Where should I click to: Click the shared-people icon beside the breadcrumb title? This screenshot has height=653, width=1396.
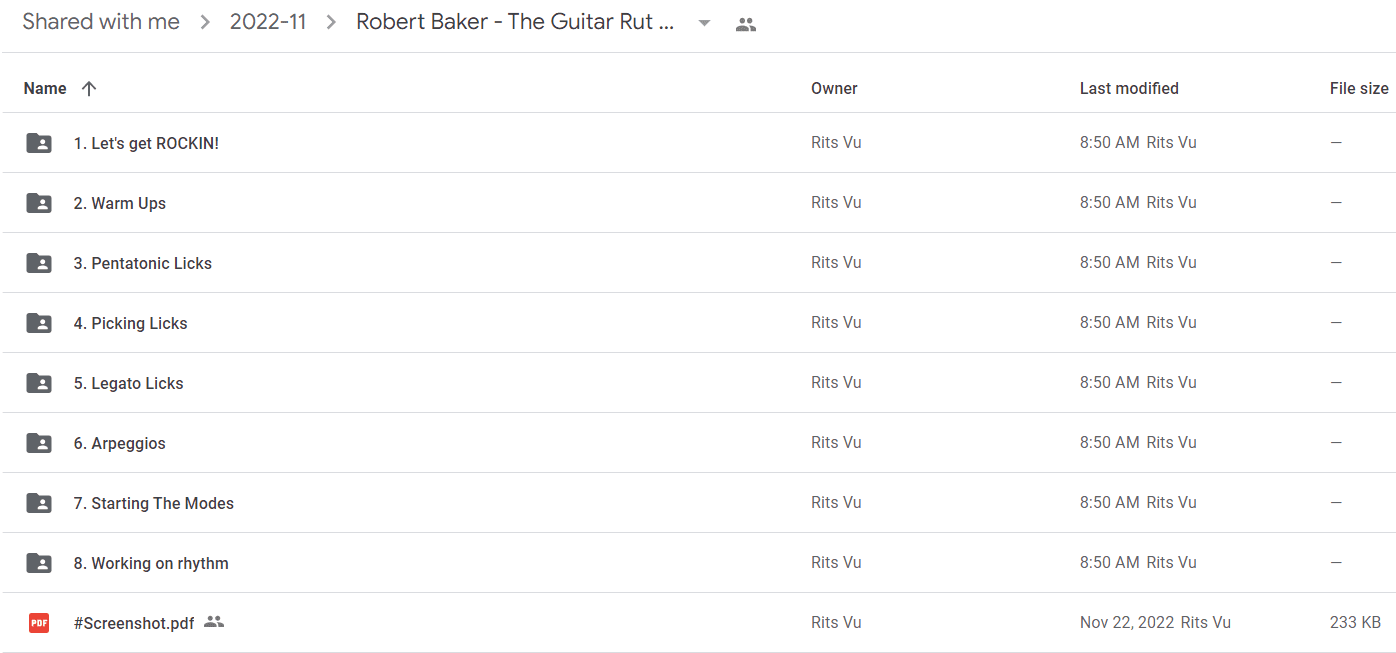coord(746,25)
